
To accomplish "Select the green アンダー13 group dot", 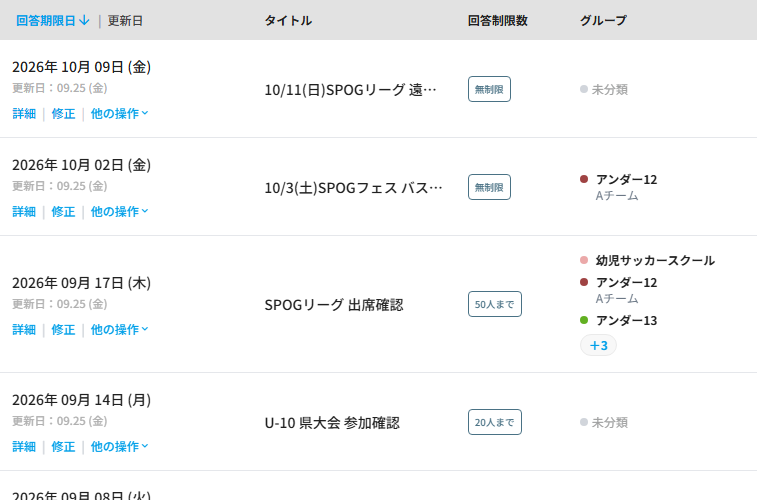I will [584, 320].
